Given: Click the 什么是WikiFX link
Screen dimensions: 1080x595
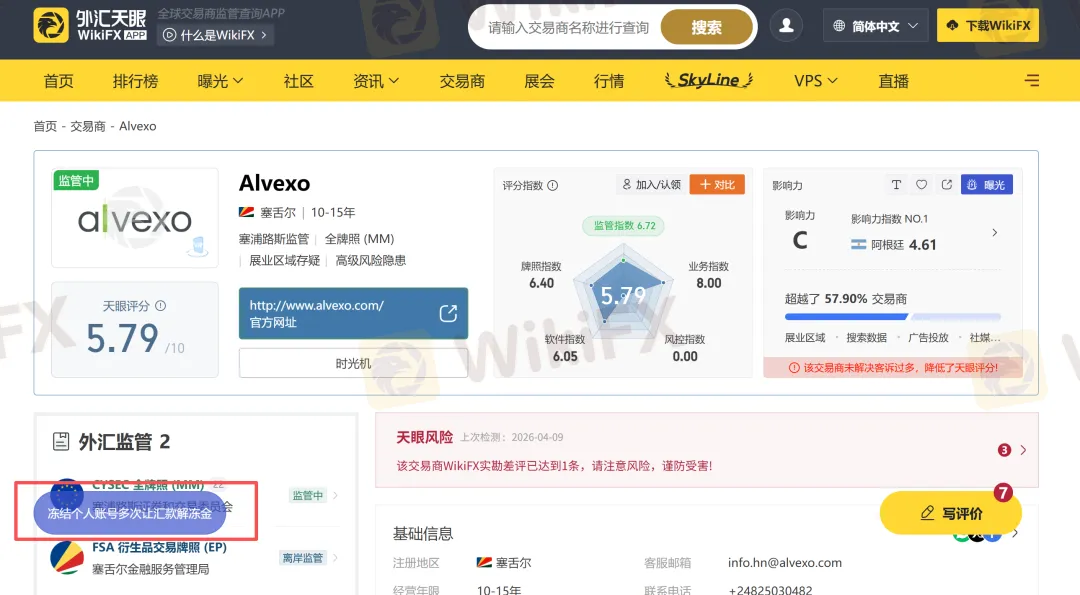Looking at the screenshot, I should (x=216, y=35).
